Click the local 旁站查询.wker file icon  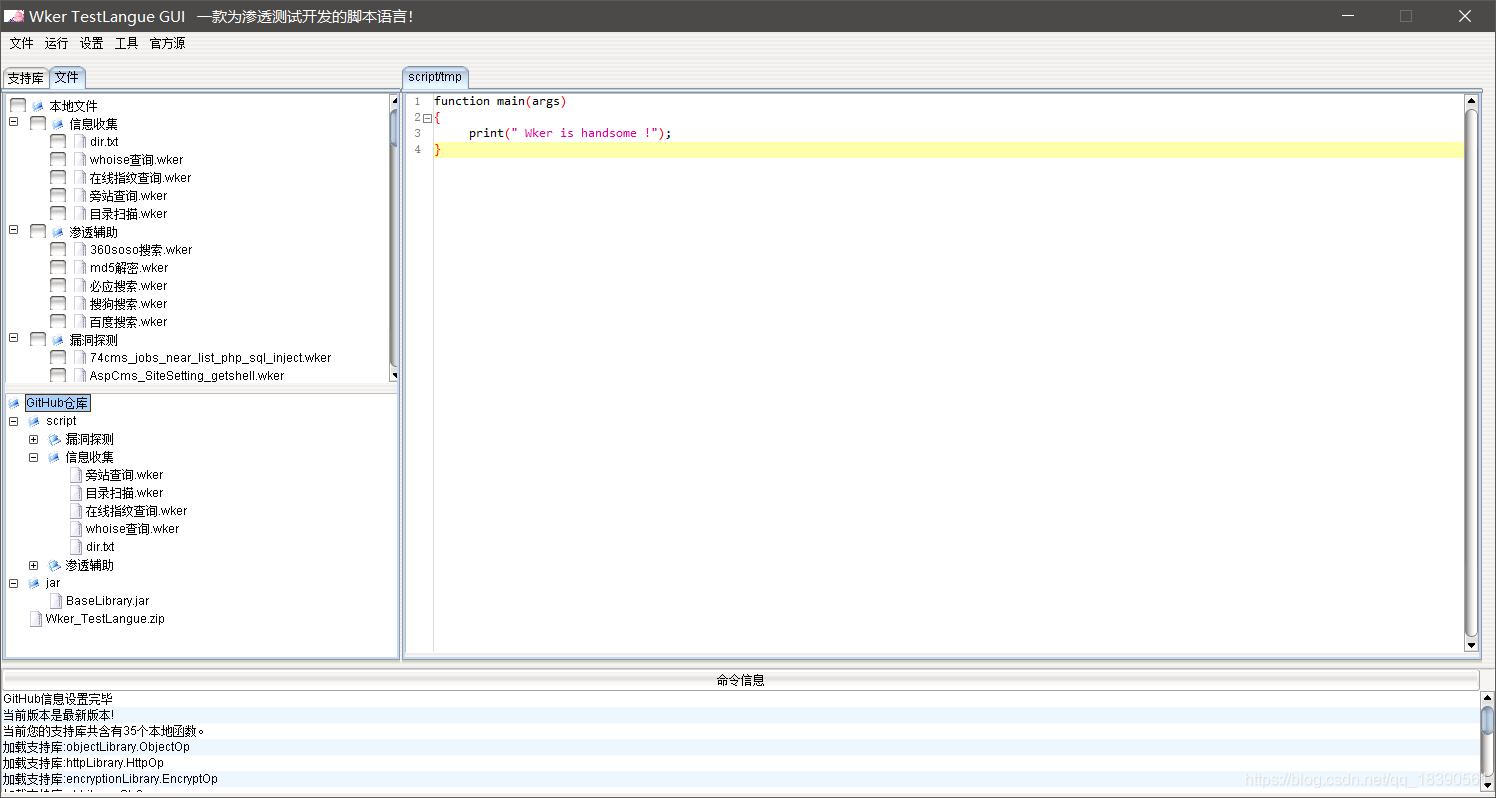coord(80,195)
